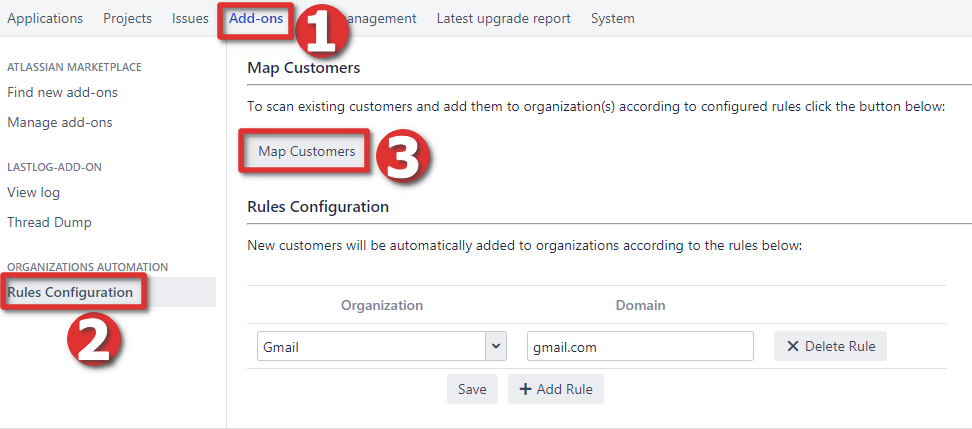Expand the Gmail organization dropdown

(x=495, y=347)
